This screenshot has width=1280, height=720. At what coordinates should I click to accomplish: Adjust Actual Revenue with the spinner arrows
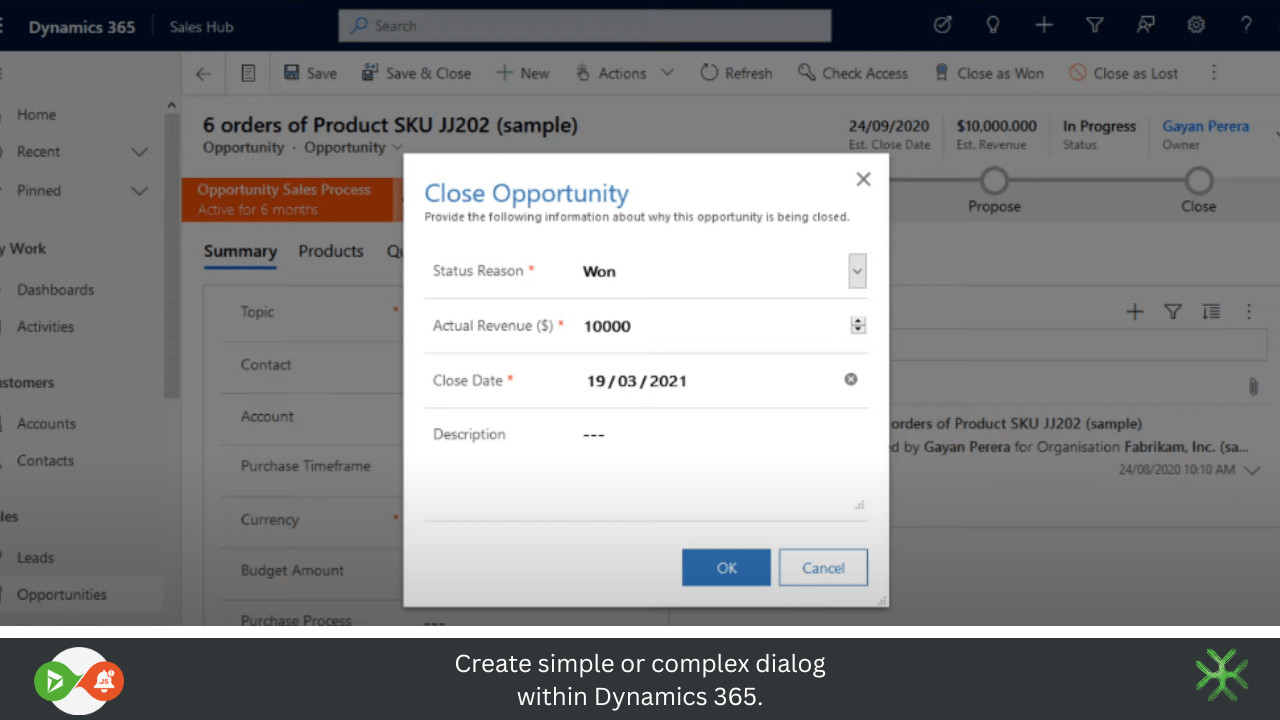click(858, 326)
